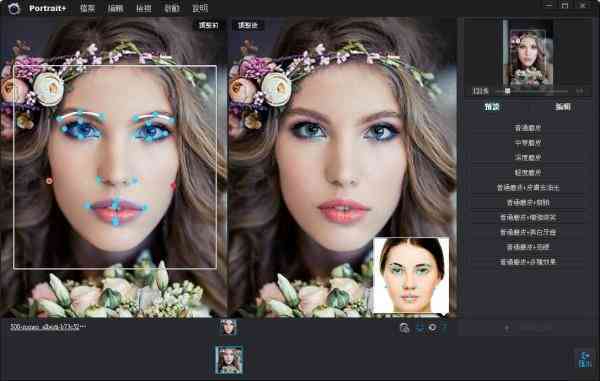Apply the last preset ending in 效果
600x381 pixels.
click(528, 262)
